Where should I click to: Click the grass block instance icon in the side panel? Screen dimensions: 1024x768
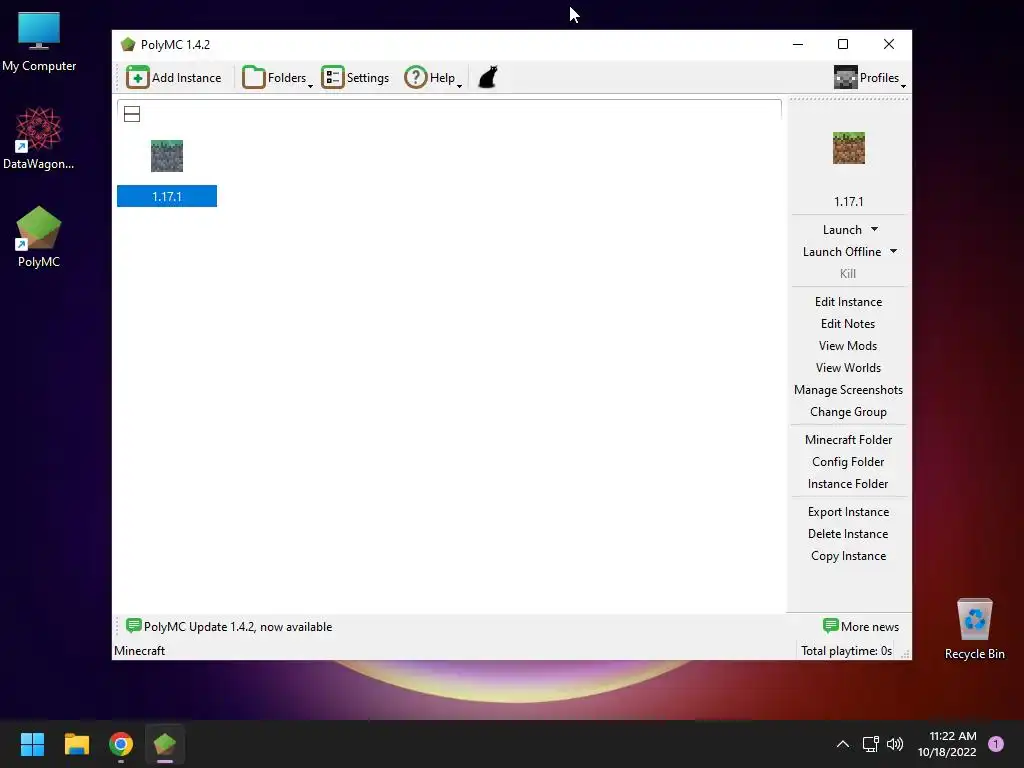click(848, 148)
